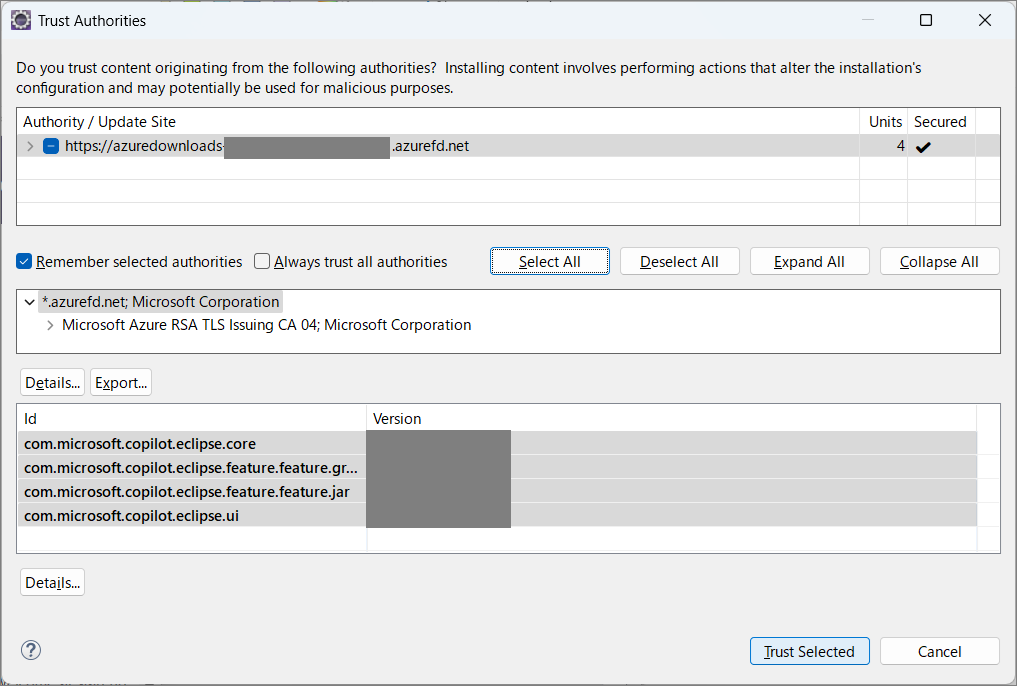Collapse the *.azurefd.net certificate node
The image size is (1017, 686).
[30, 302]
